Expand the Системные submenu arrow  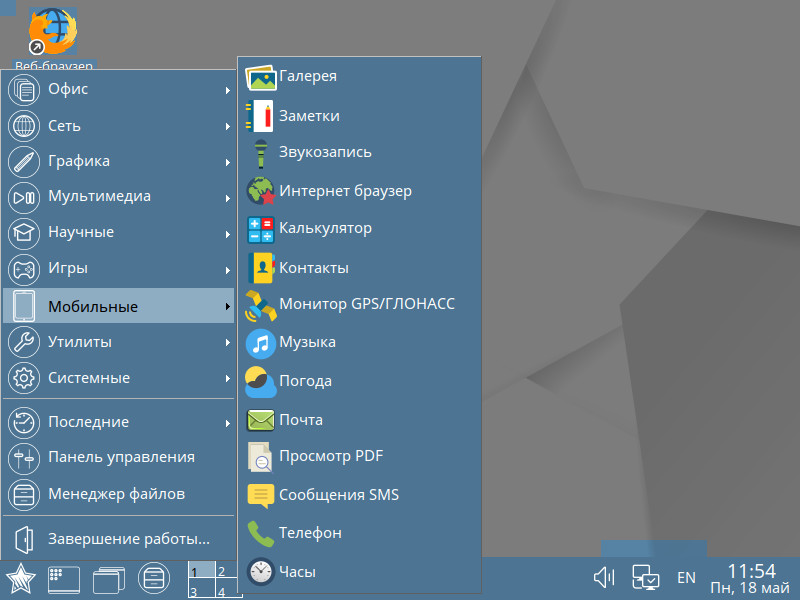(228, 379)
